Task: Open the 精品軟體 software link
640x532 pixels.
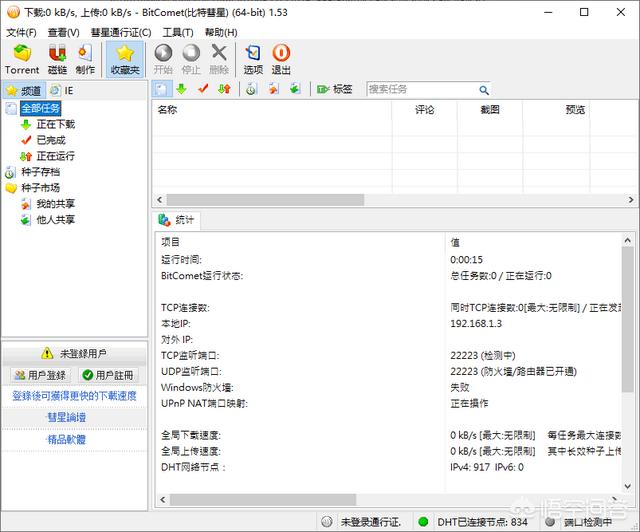Action: point(66,439)
